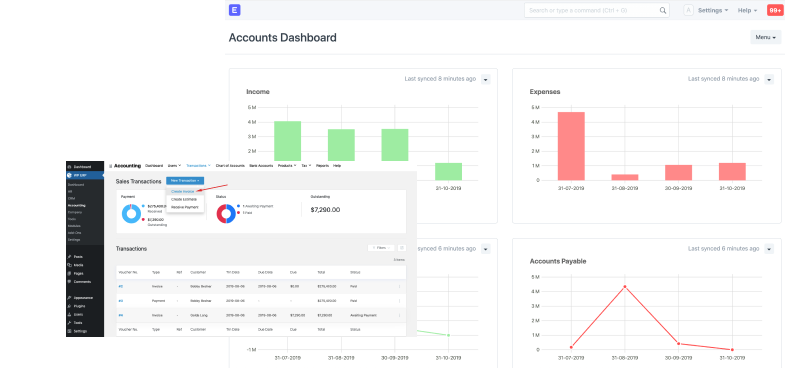Click the search magnifier icon
Screen dimensions: 785x368
point(662,11)
